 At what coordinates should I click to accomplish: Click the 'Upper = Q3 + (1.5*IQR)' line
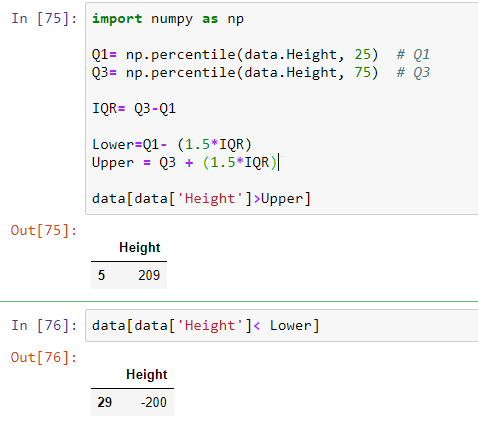(184, 162)
